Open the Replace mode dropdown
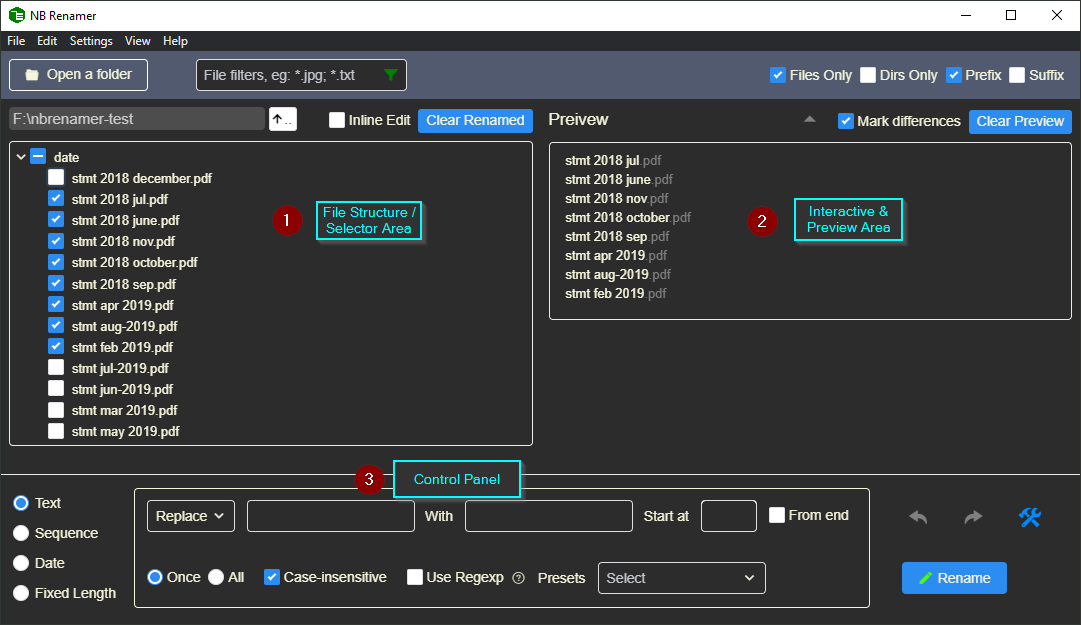This screenshot has height=625, width=1081. [x=190, y=516]
